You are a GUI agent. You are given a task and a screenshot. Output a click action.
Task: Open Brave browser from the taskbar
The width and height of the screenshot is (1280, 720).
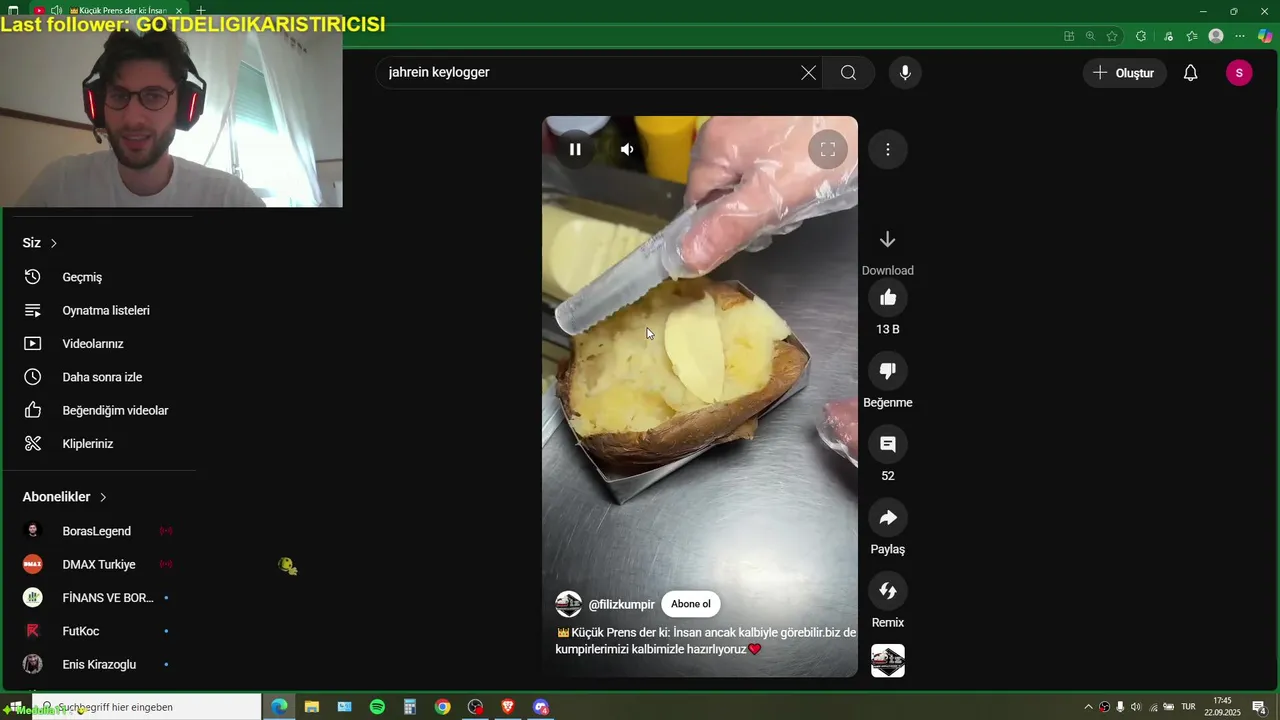tap(508, 707)
